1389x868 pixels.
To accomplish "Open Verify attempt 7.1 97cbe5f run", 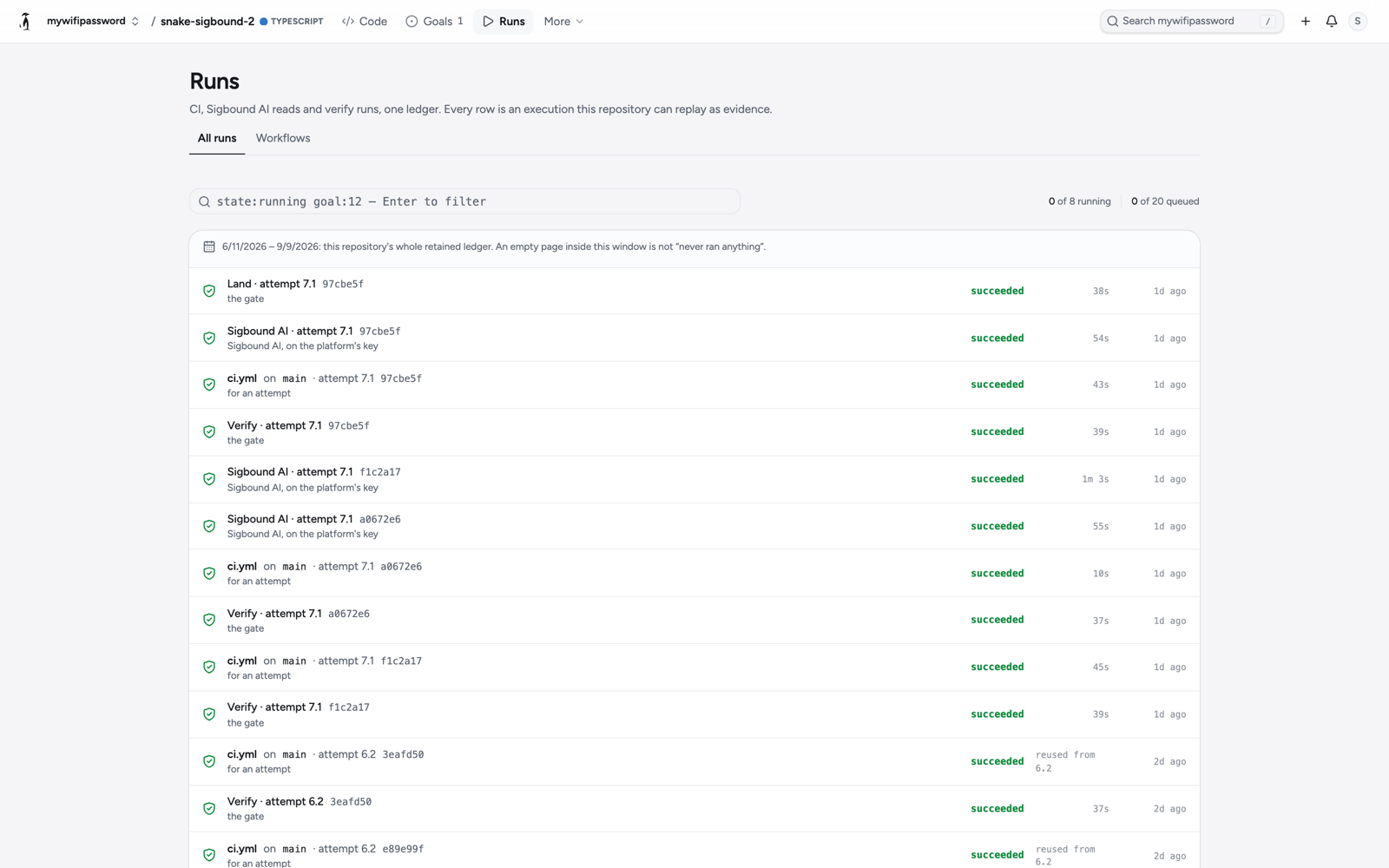I will click(694, 432).
